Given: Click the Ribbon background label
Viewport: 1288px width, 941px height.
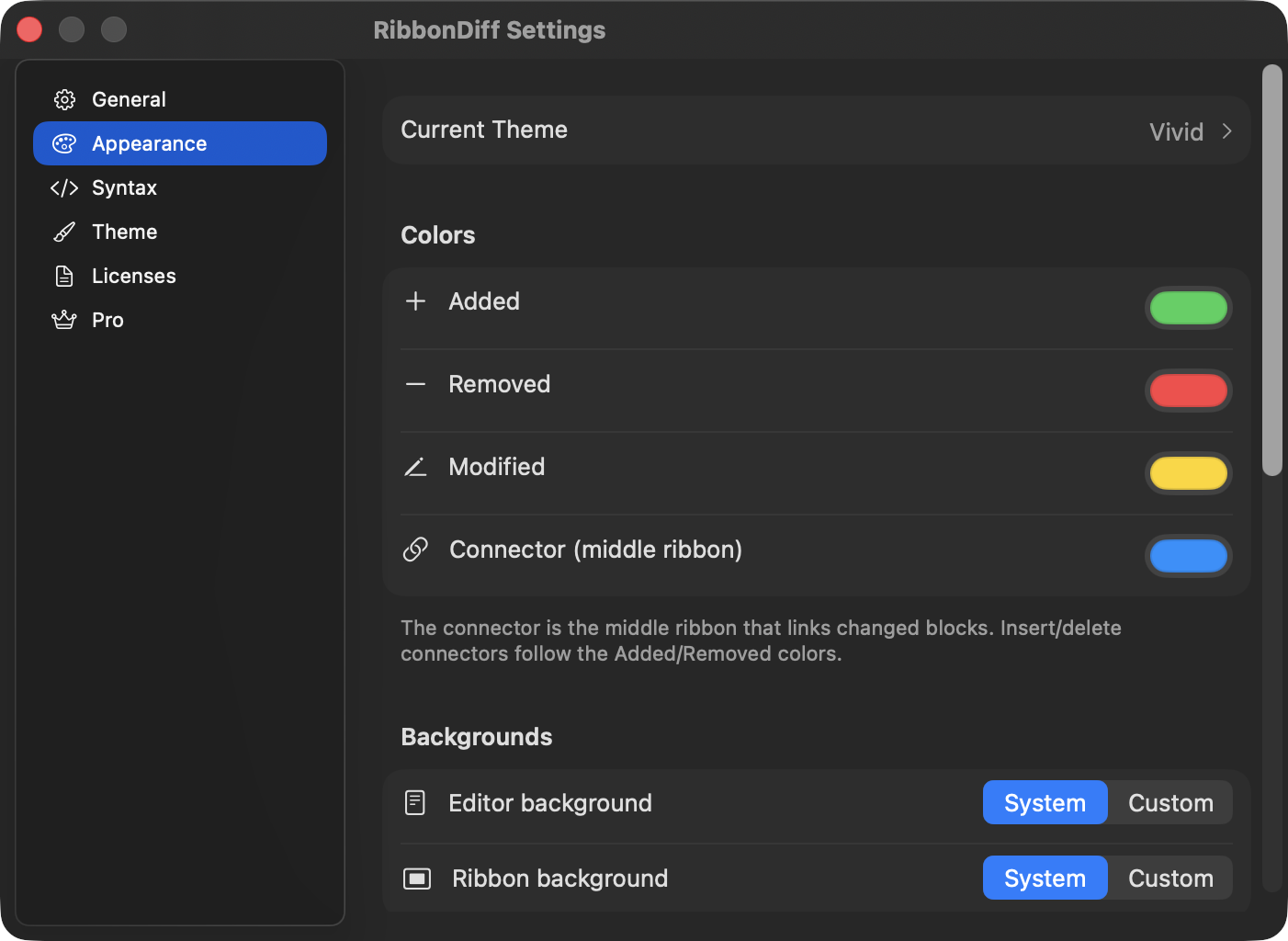Looking at the screenshot, I should click(560, 879).
